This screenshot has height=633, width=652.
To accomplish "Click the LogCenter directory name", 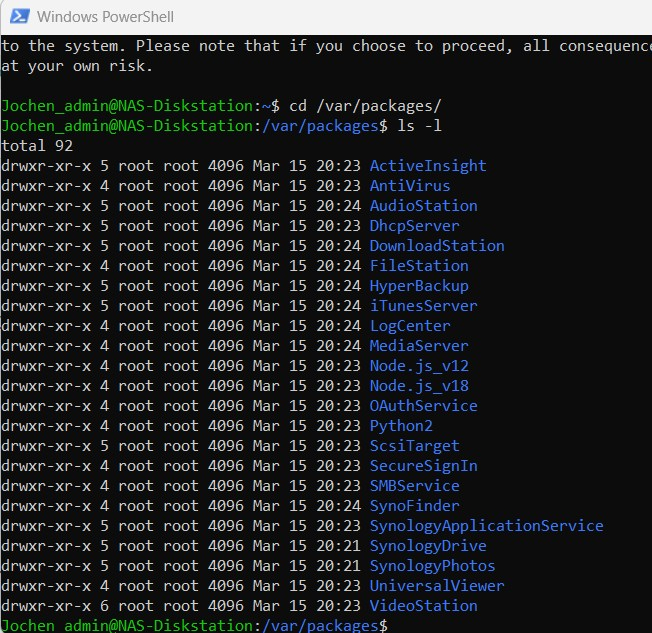I will pyautogui.click(x=410, y=326).
